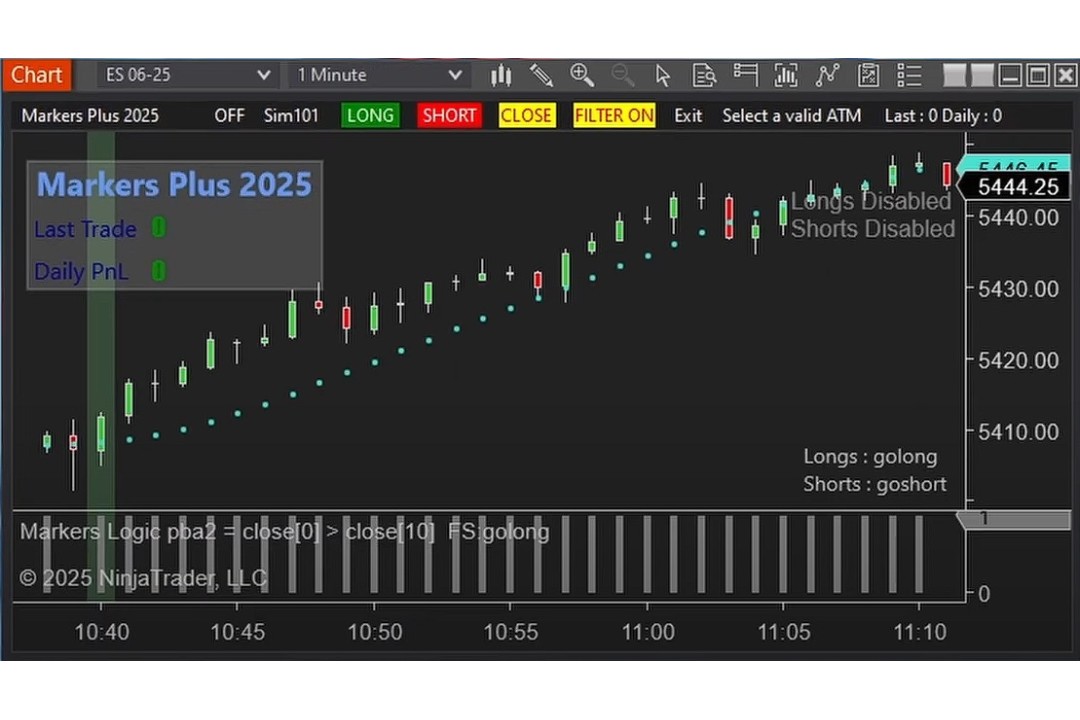The image size is (1080, 720).
Task: Select the cursor pointer tool
Action: click(x=663, y=75)
